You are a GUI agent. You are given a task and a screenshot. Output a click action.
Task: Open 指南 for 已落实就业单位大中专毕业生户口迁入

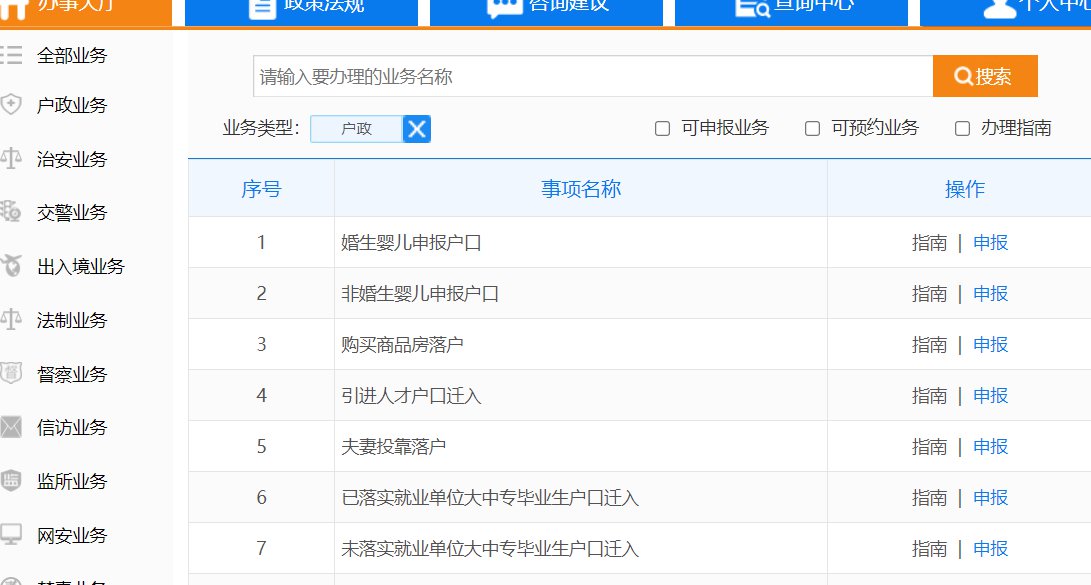(x=930, y=497)
